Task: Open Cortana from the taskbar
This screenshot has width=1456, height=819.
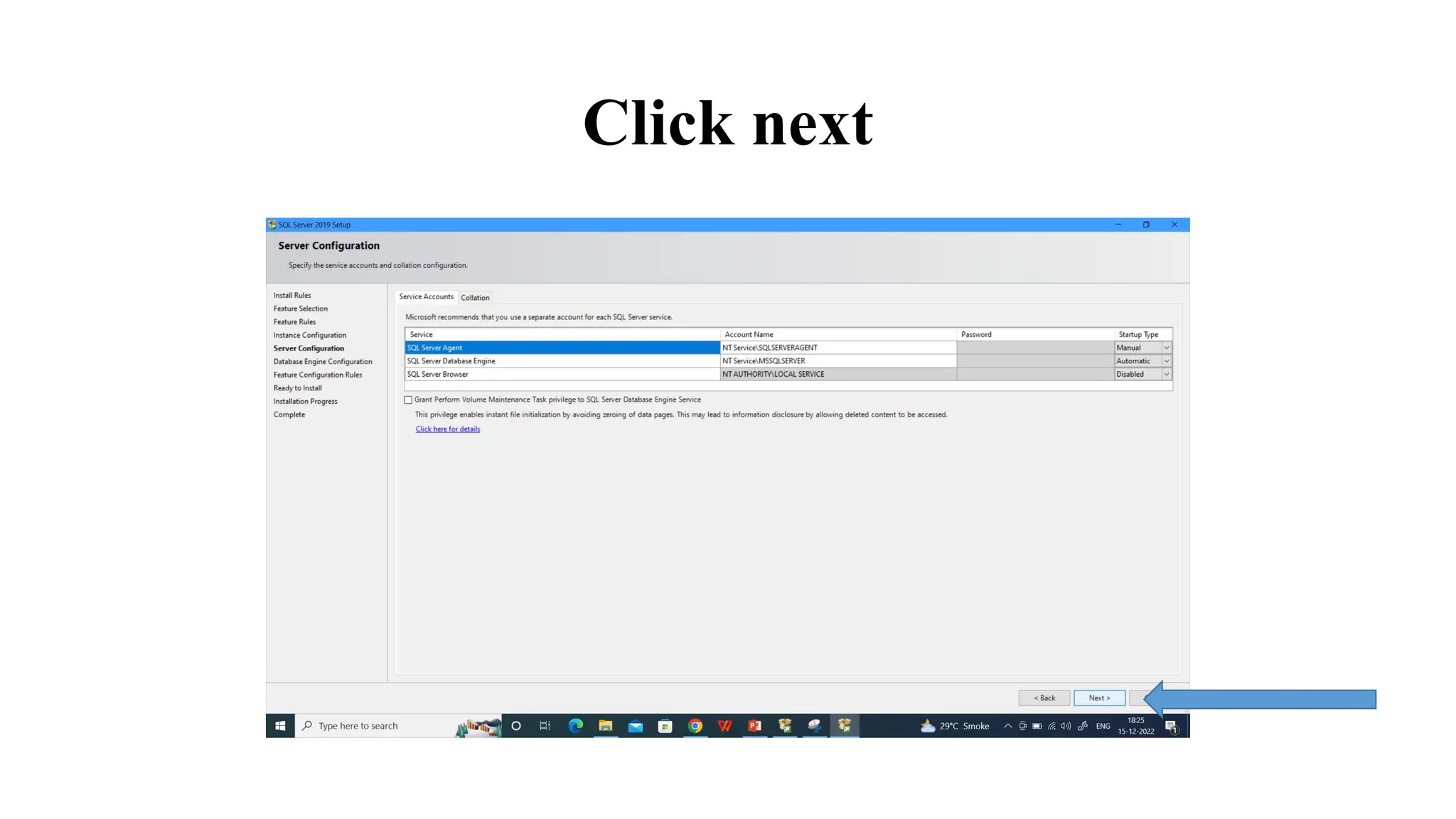Action: [516, 726]
